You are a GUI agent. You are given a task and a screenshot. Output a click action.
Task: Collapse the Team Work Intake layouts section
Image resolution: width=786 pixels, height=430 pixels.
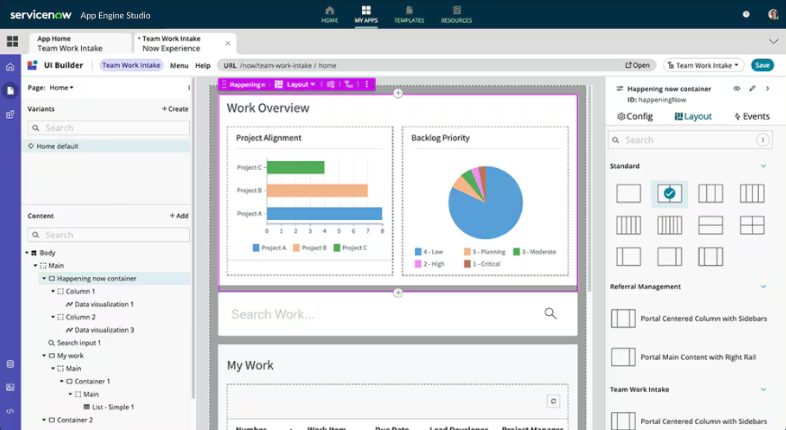point(763,389)
